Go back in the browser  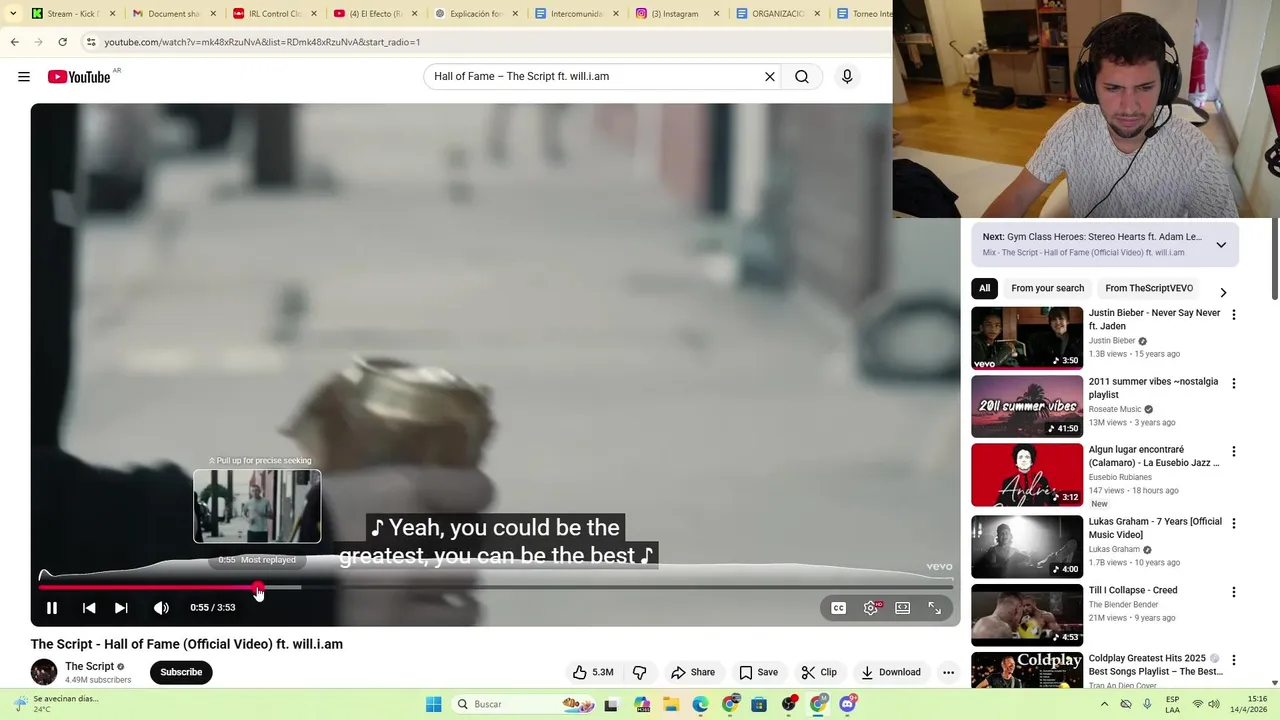click(14, 42)
